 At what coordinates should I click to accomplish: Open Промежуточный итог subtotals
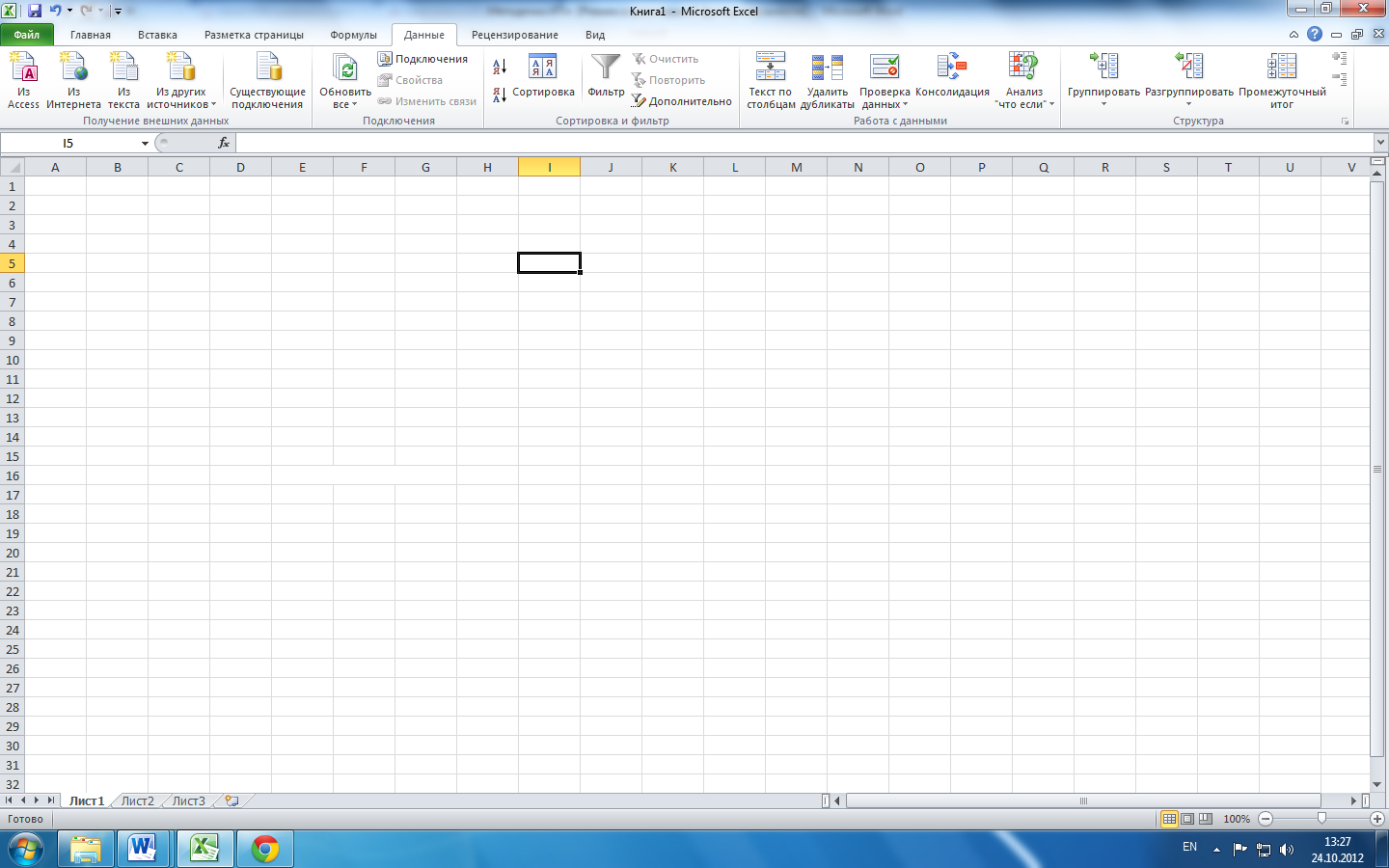[x=1282, y=80]
